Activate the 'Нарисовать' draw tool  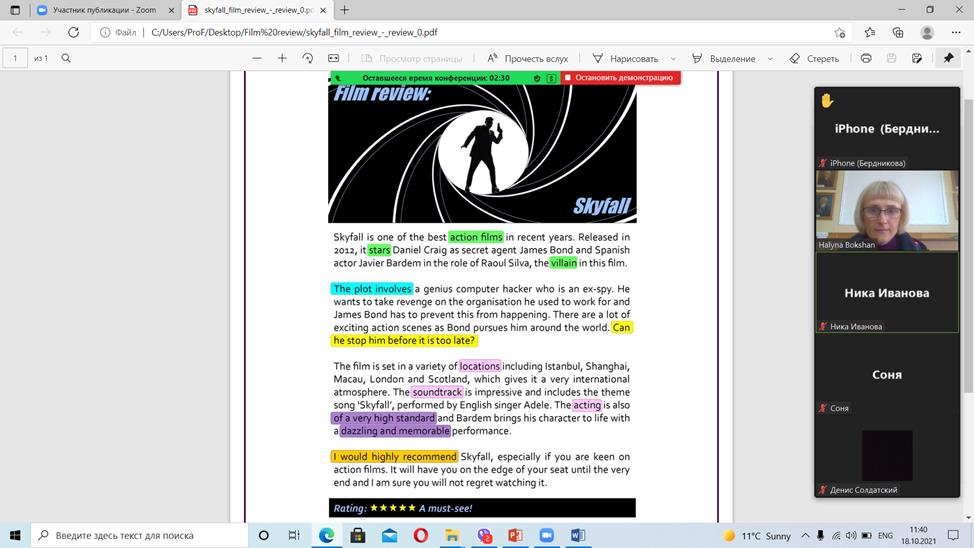click(626, 58)
